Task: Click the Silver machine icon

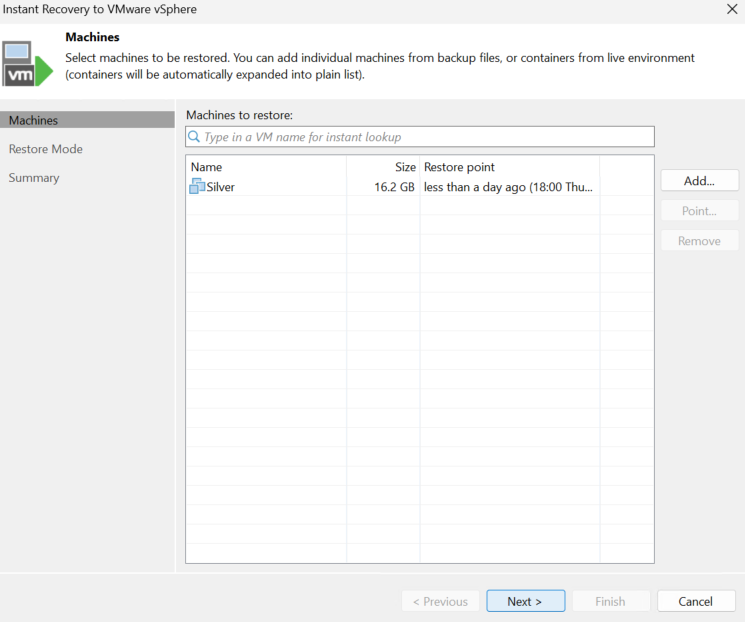Action: click(x=197, y=186)
